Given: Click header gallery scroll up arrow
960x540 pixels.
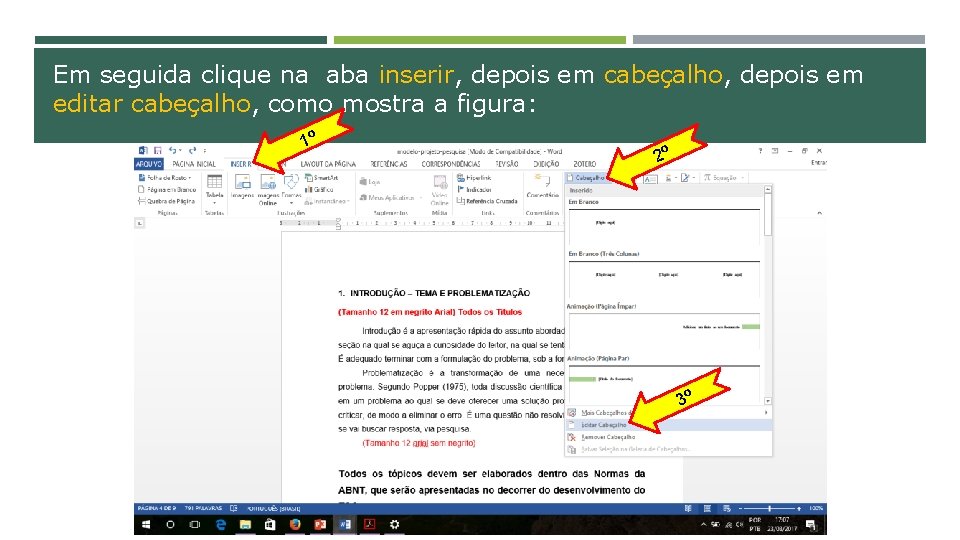Looking at the screenshot, I should click(x=768, y=190).
